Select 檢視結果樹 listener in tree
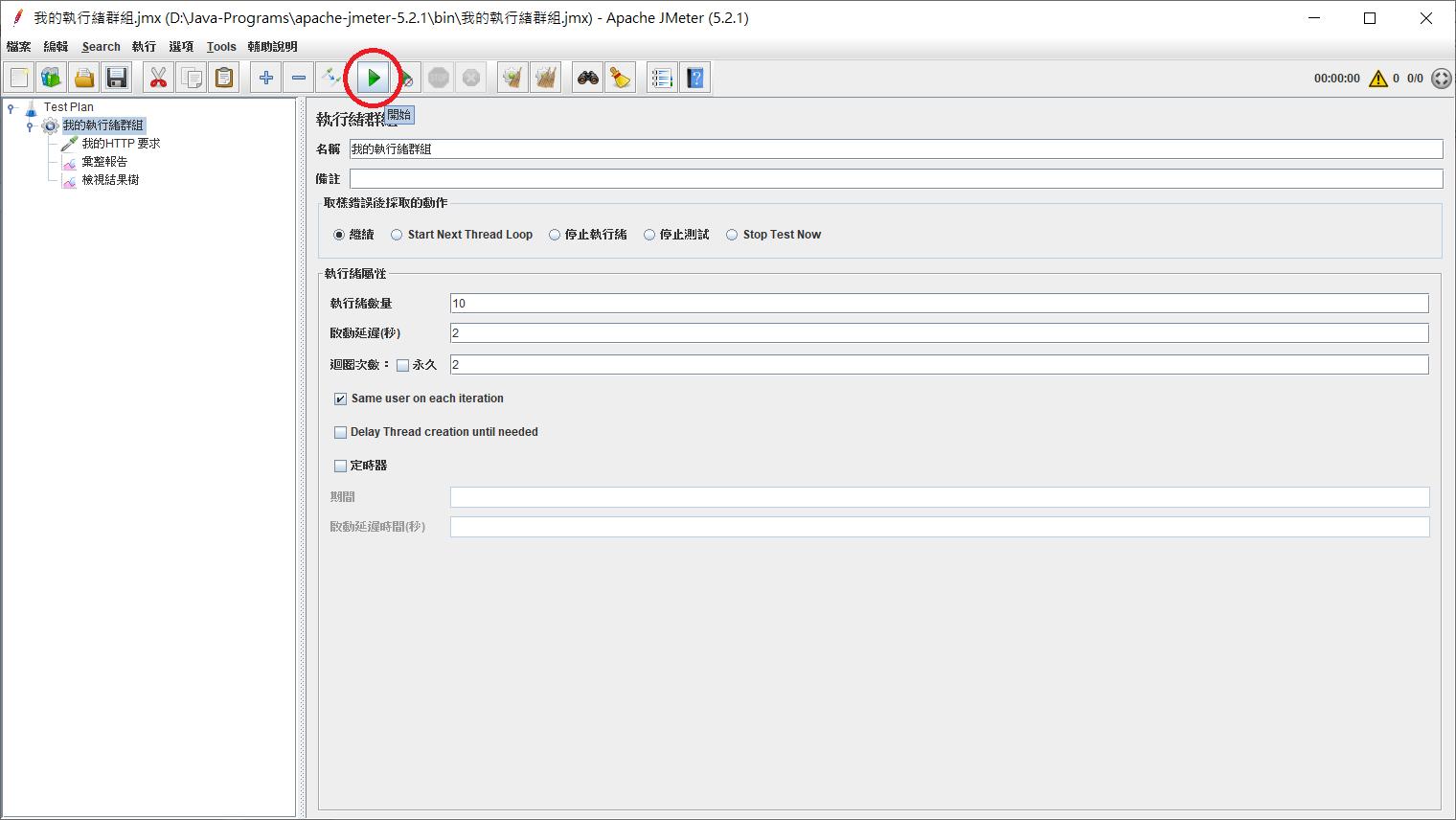The height and width of the screenshot is (820, 1456). pos(110,180)
